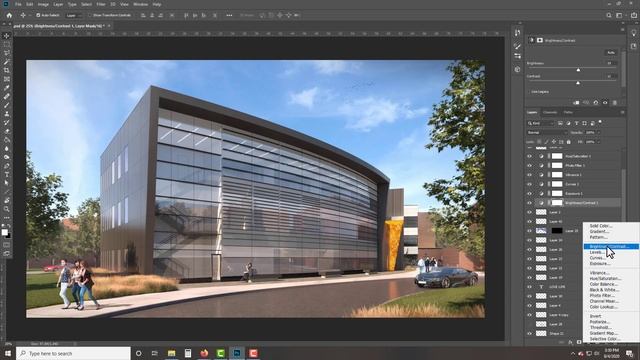Click the clip to layer icon in Properties

(x=576, y=102)
